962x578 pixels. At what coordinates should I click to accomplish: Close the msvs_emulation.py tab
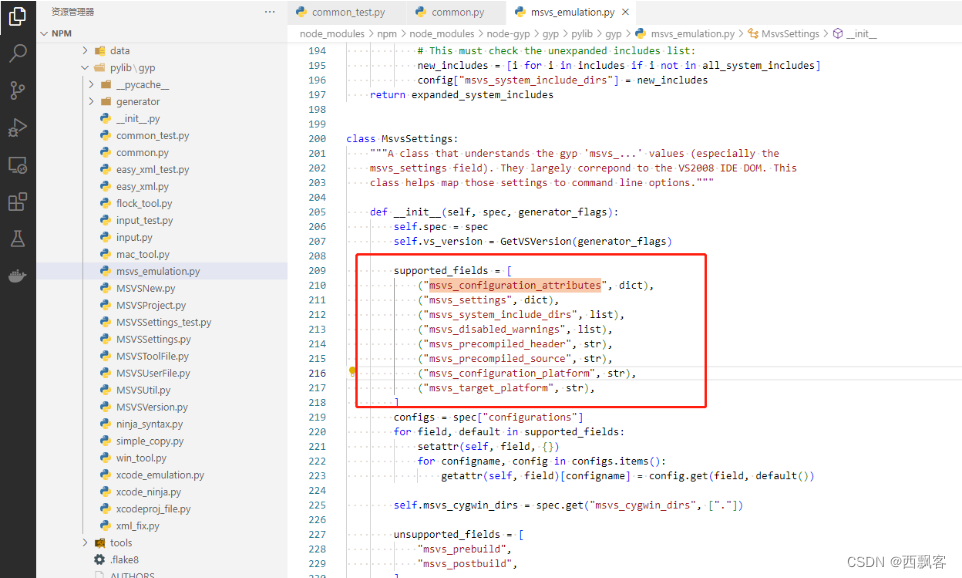627,13
